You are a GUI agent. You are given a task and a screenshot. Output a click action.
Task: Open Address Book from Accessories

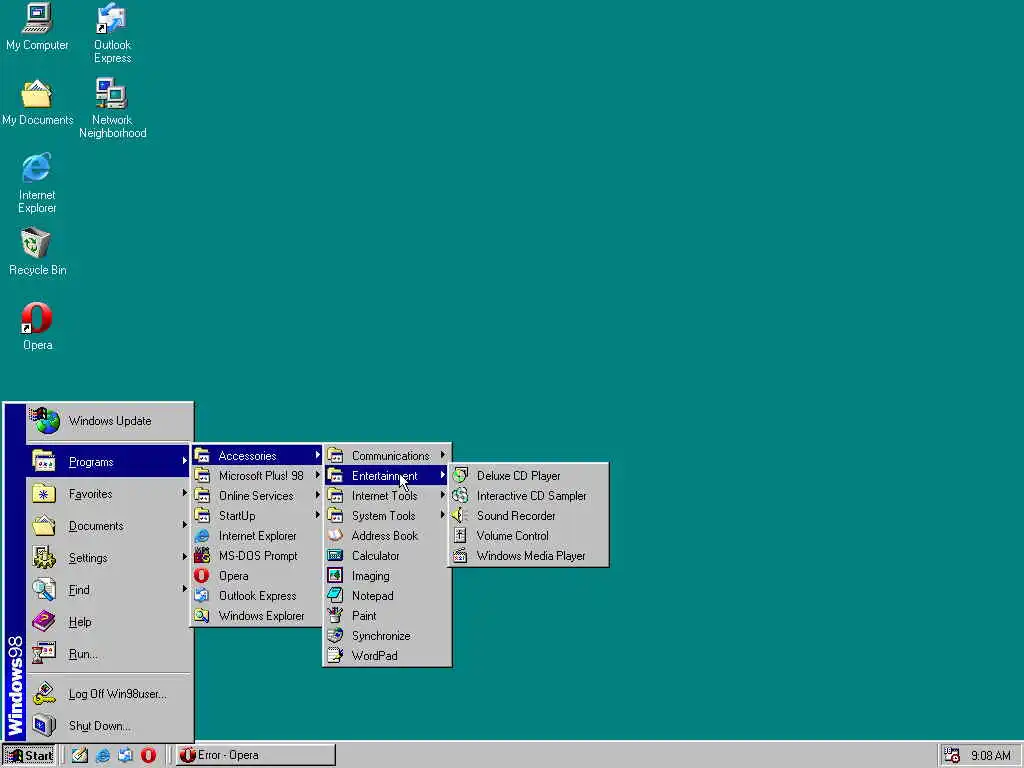387,536
